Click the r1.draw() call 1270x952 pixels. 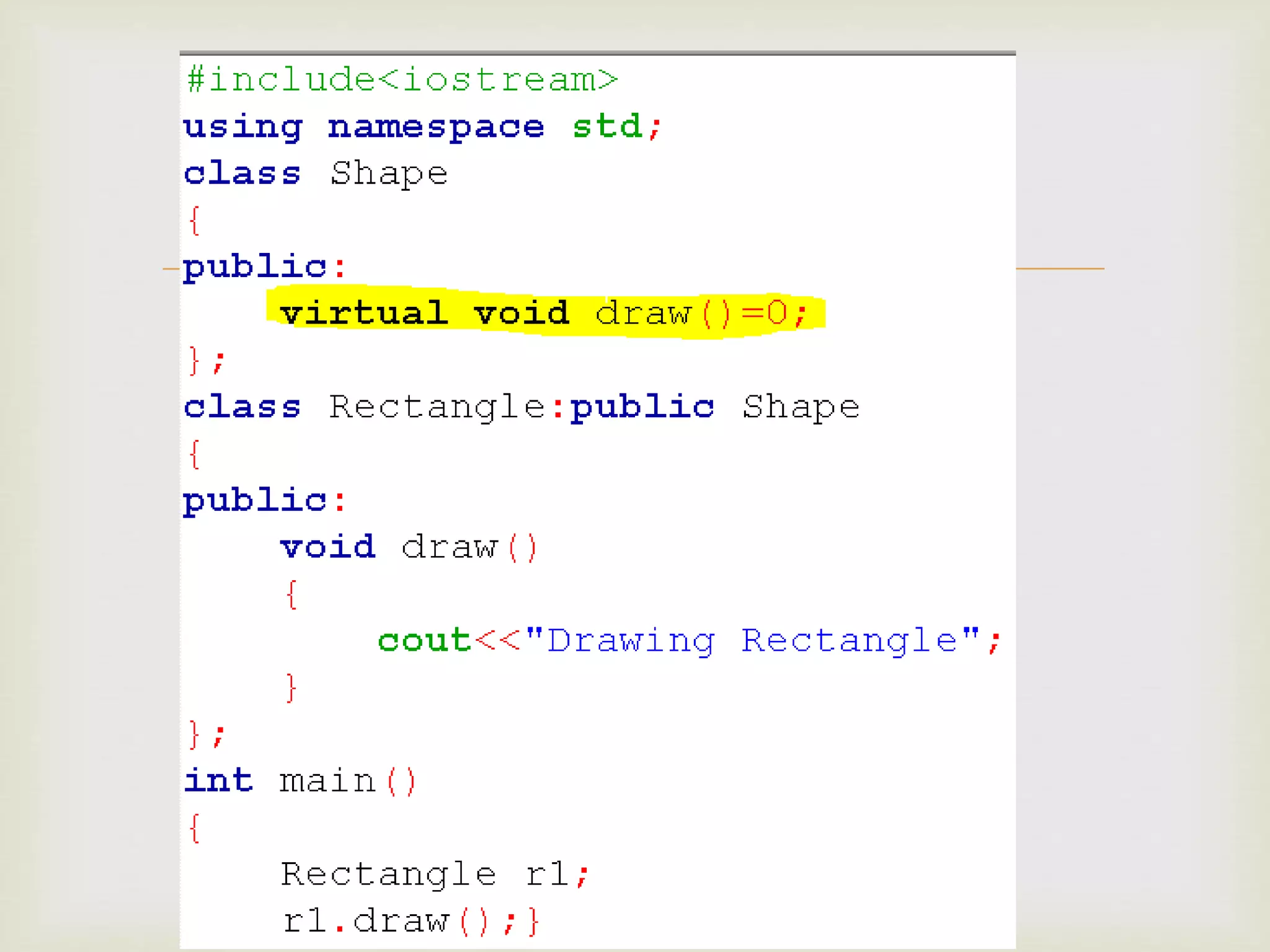384,921
